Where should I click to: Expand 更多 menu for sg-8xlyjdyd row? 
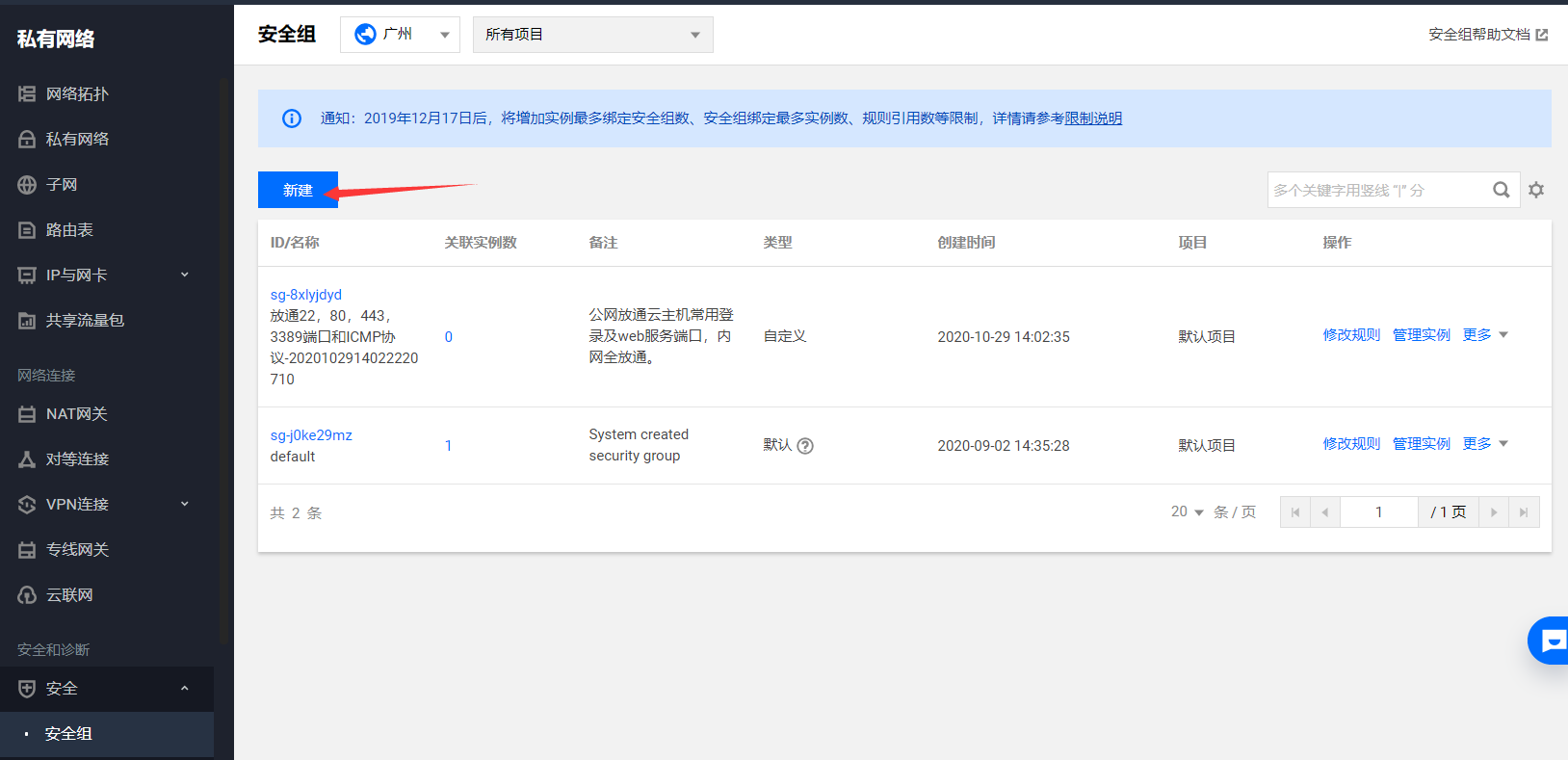pyautogui.click(x=1485, y=335)
